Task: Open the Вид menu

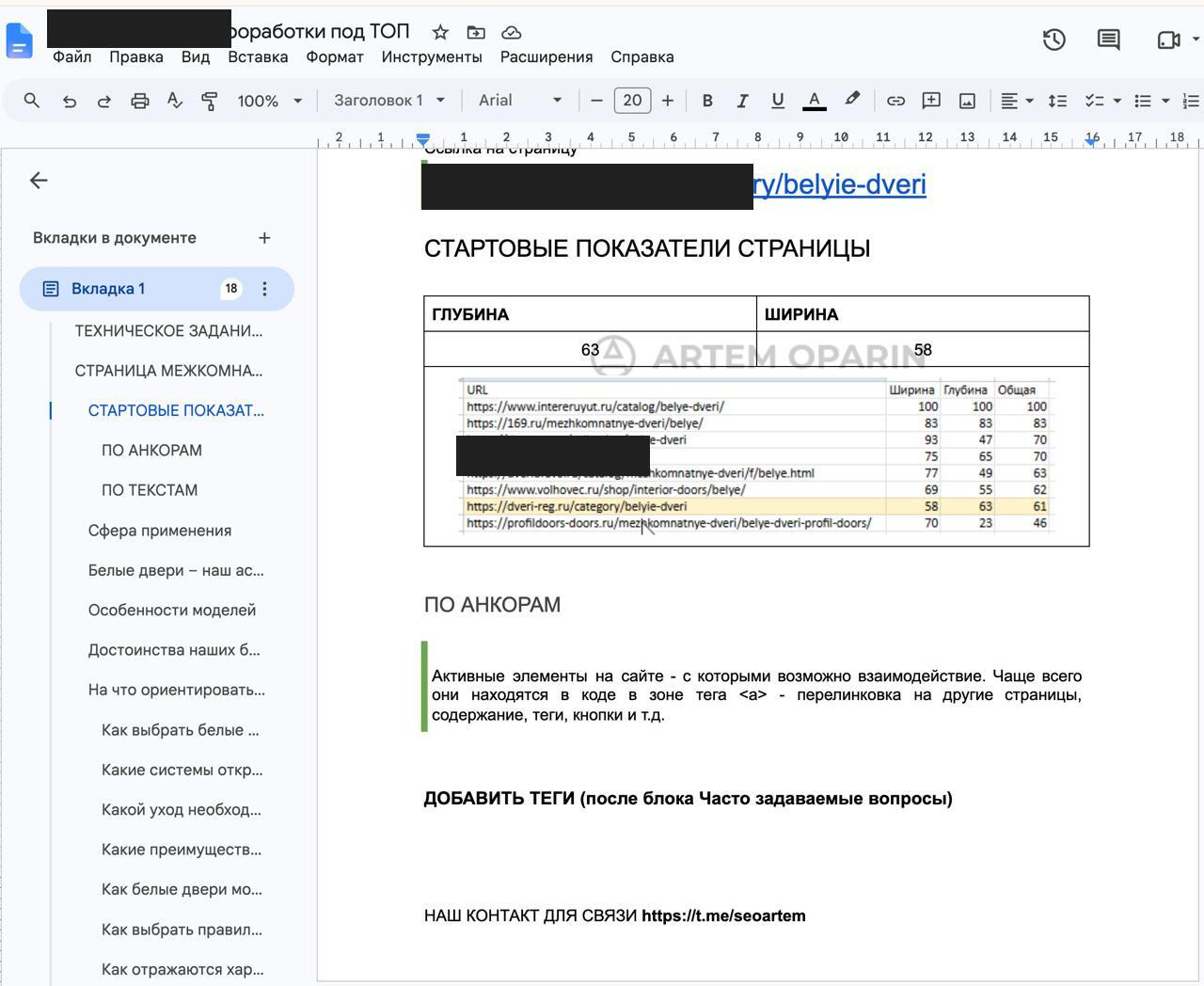Action: [x=196, y=56]
